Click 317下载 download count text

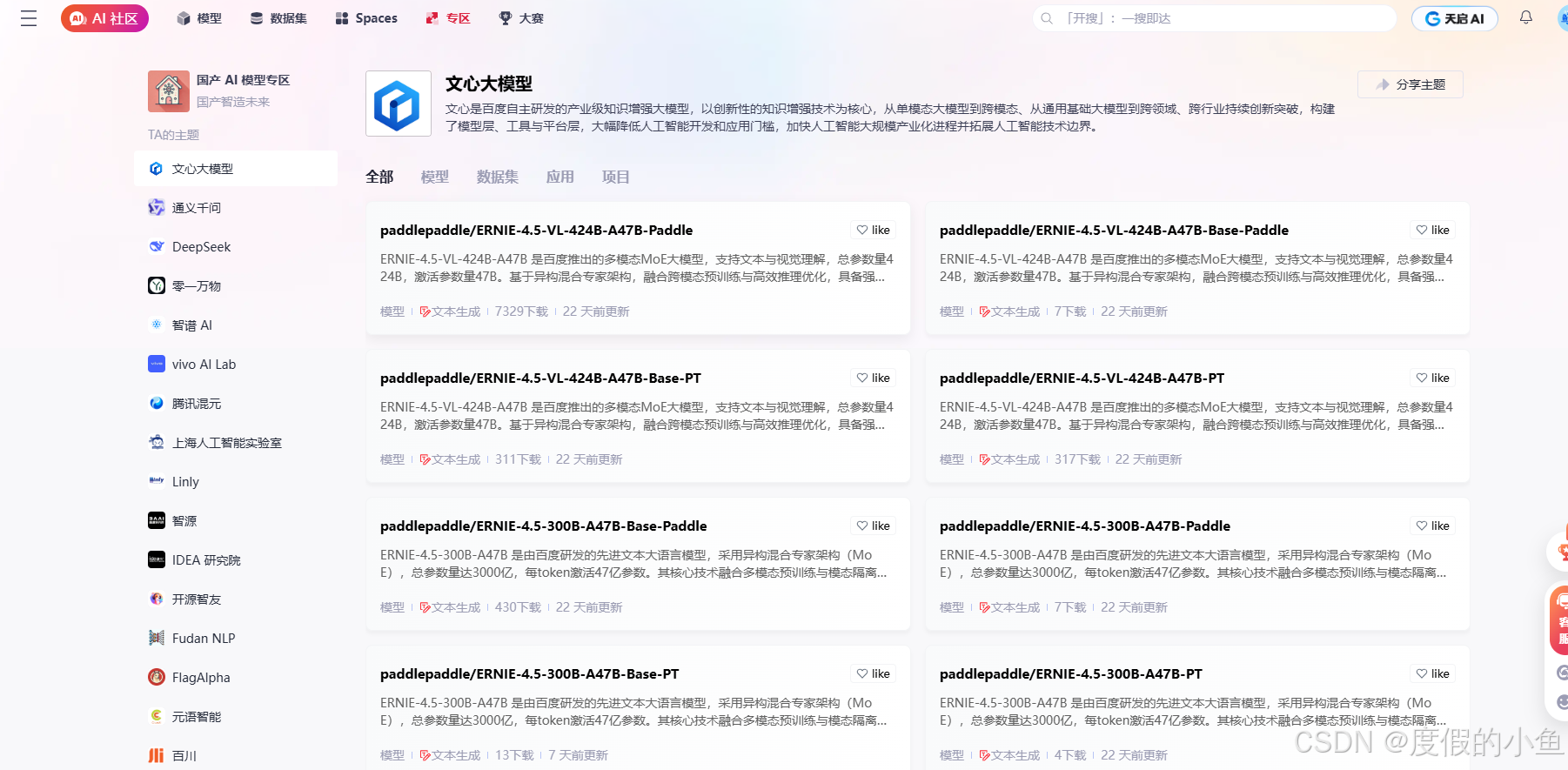[x=1077, y=459]
